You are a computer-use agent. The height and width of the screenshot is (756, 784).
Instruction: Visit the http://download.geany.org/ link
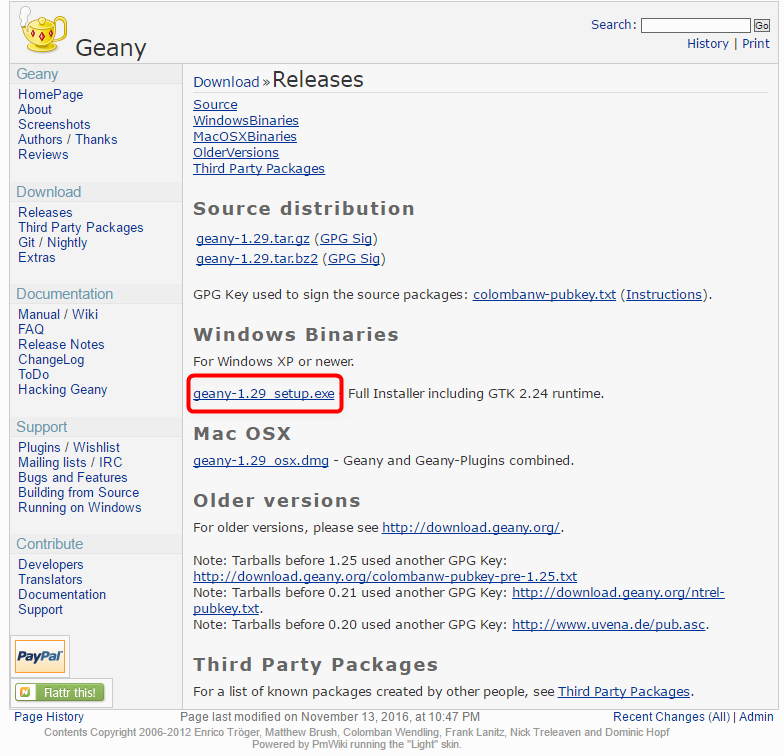point(470,528)
